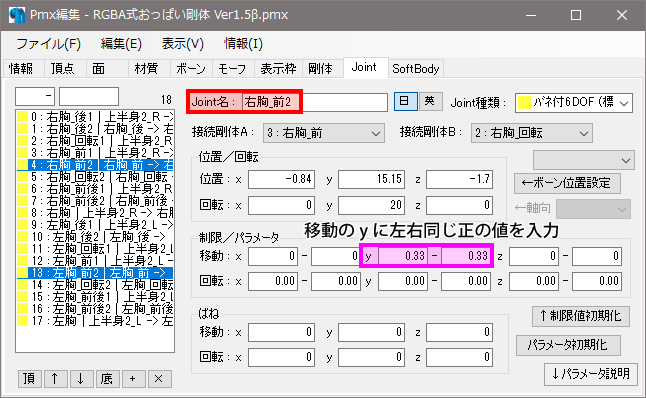Select joint 15: 左胸_前後1 in list

pos(95,297)
